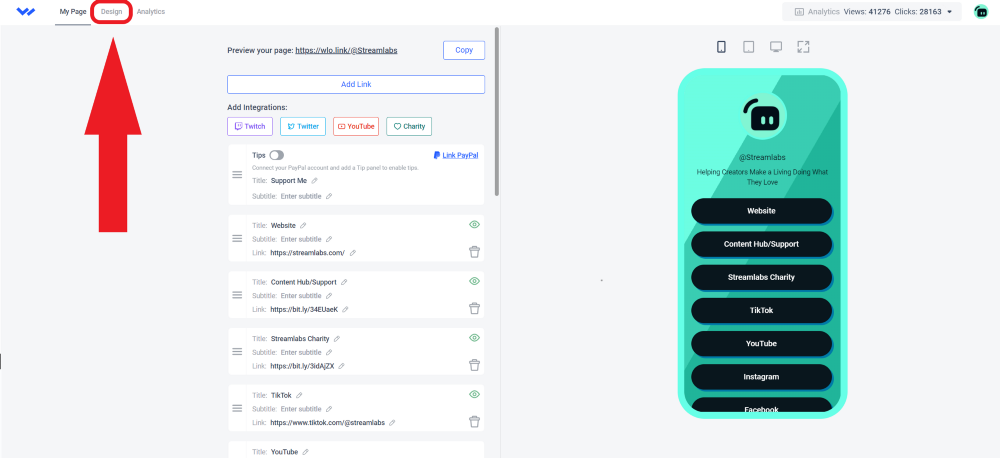The image size is (1000, 458).
Task: Open the Link PayPal link
Action: (x=456, y=155)
